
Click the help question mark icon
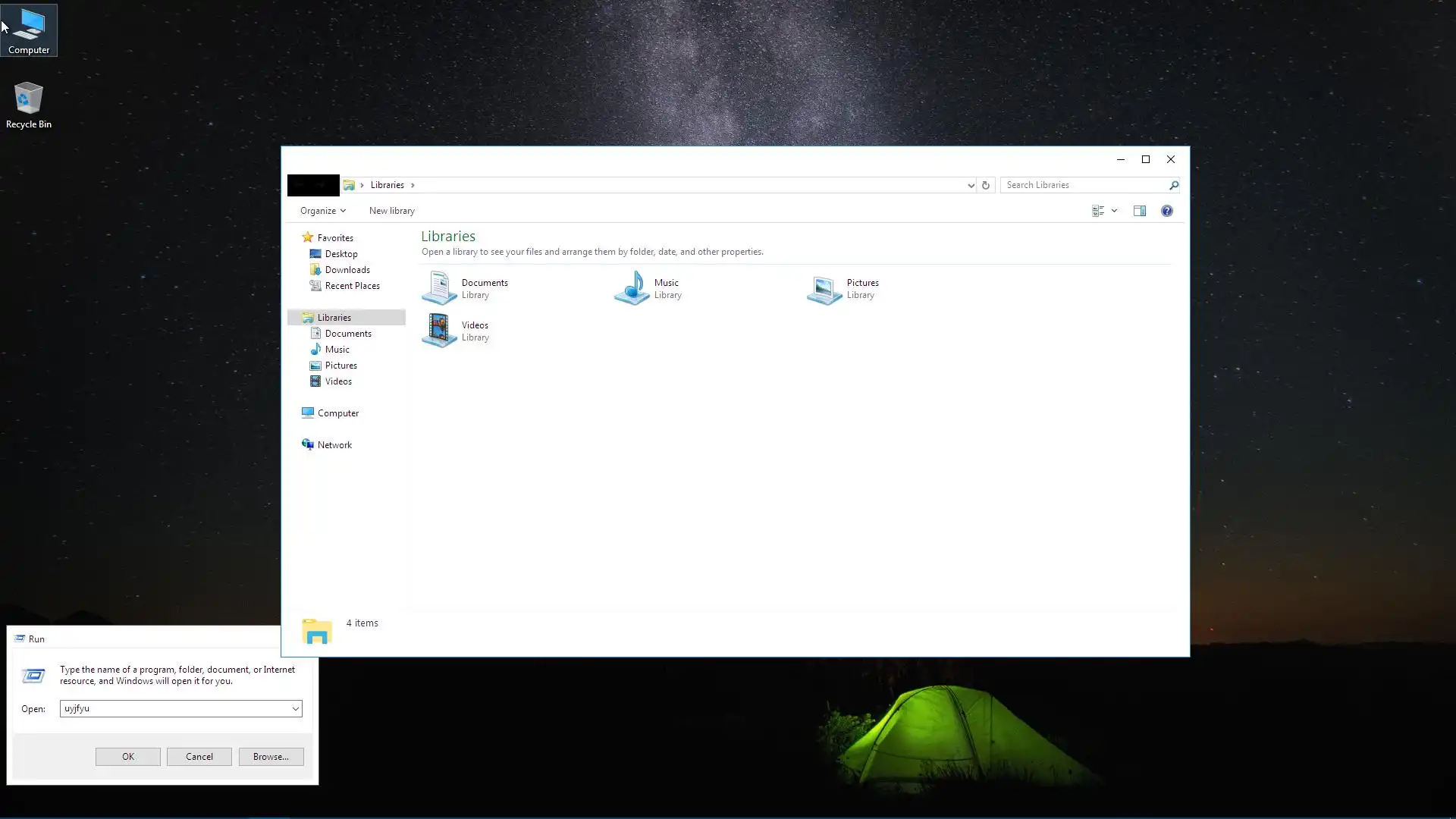coord(1167,211)
